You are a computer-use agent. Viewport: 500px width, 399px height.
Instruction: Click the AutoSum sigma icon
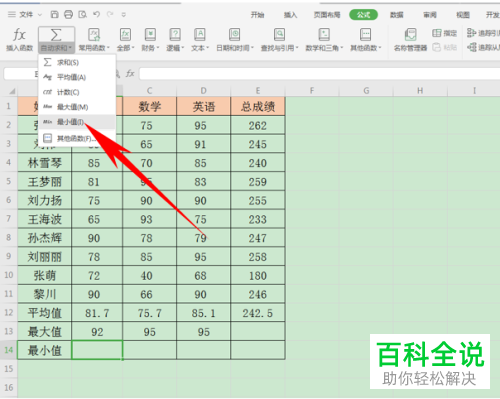click(x=56, y=35)
